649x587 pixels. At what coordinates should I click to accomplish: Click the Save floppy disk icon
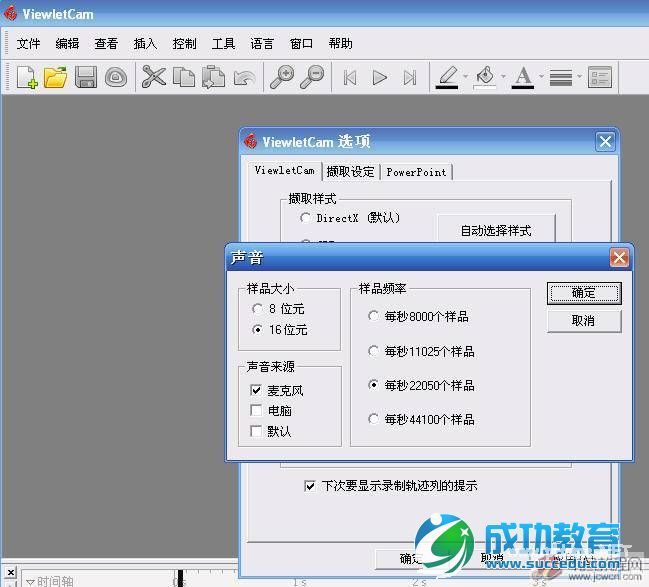click(x=86, y=77)
